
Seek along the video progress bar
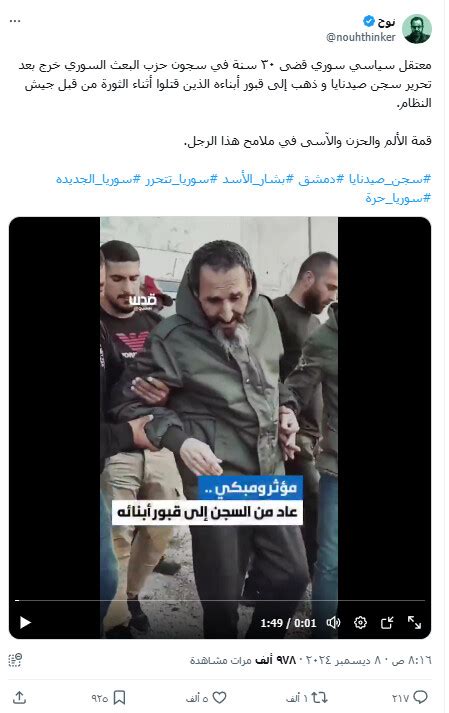(x=220, y=601)
